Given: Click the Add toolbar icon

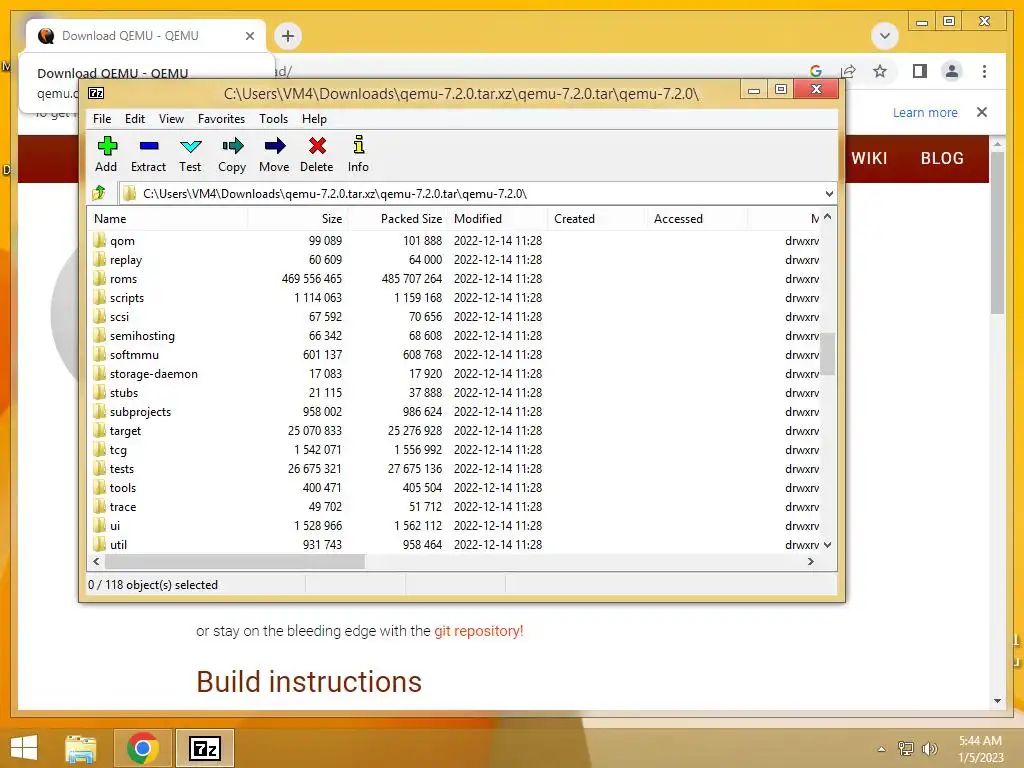Looking at the screenshot, I should click(107, 146).
